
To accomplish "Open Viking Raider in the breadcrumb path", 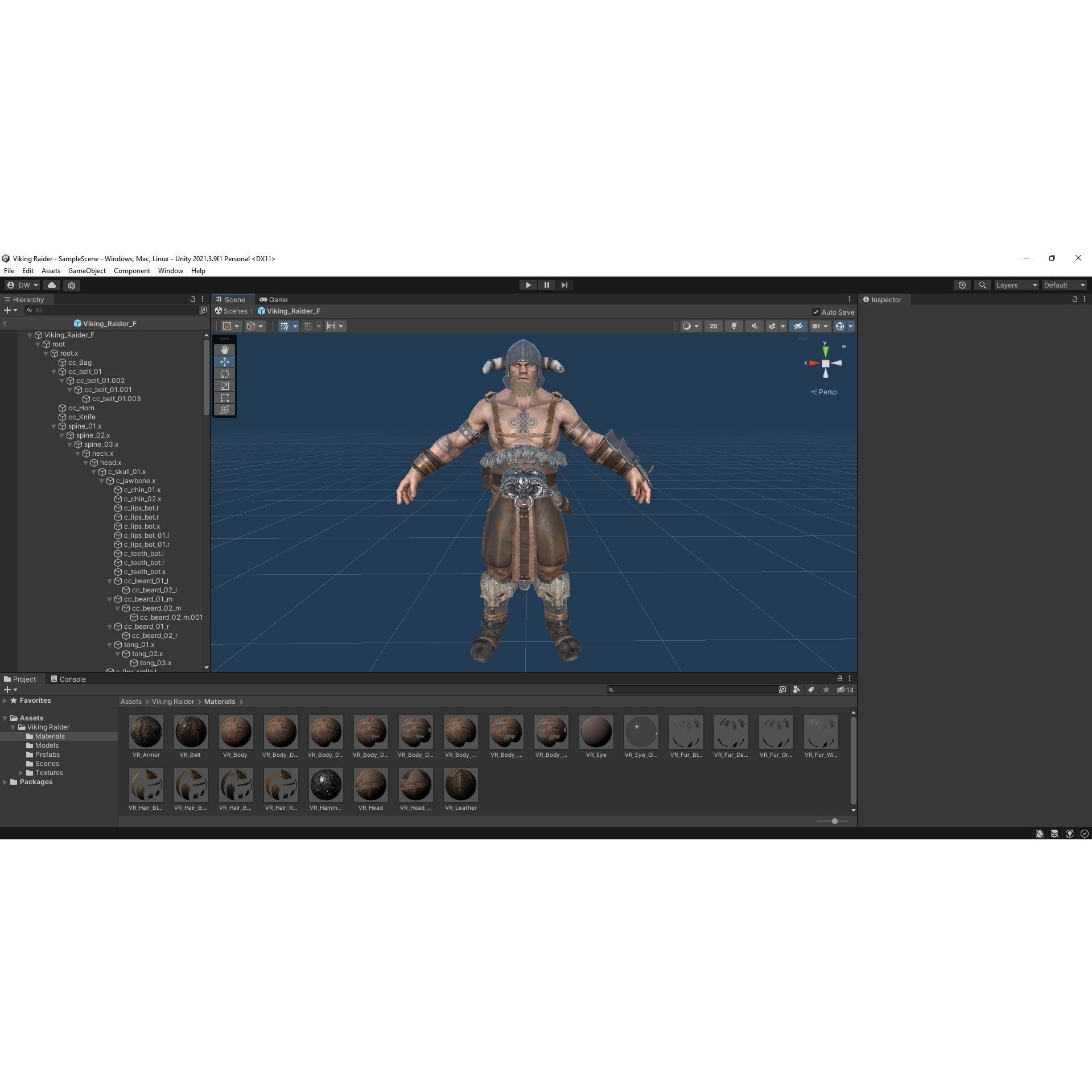I will pyautogui.click(x=172, y=701).
